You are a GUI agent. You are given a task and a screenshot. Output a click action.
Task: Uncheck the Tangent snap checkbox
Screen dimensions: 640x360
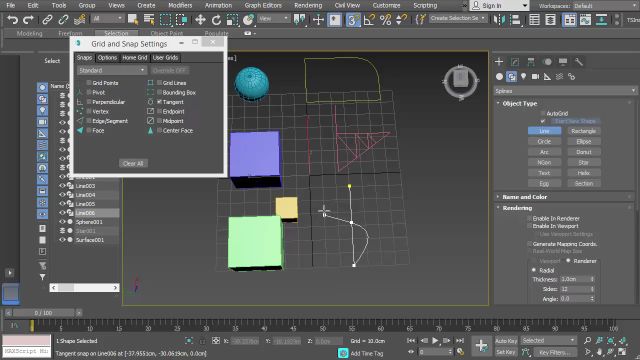pyautogui.click(x=160, y=102)
